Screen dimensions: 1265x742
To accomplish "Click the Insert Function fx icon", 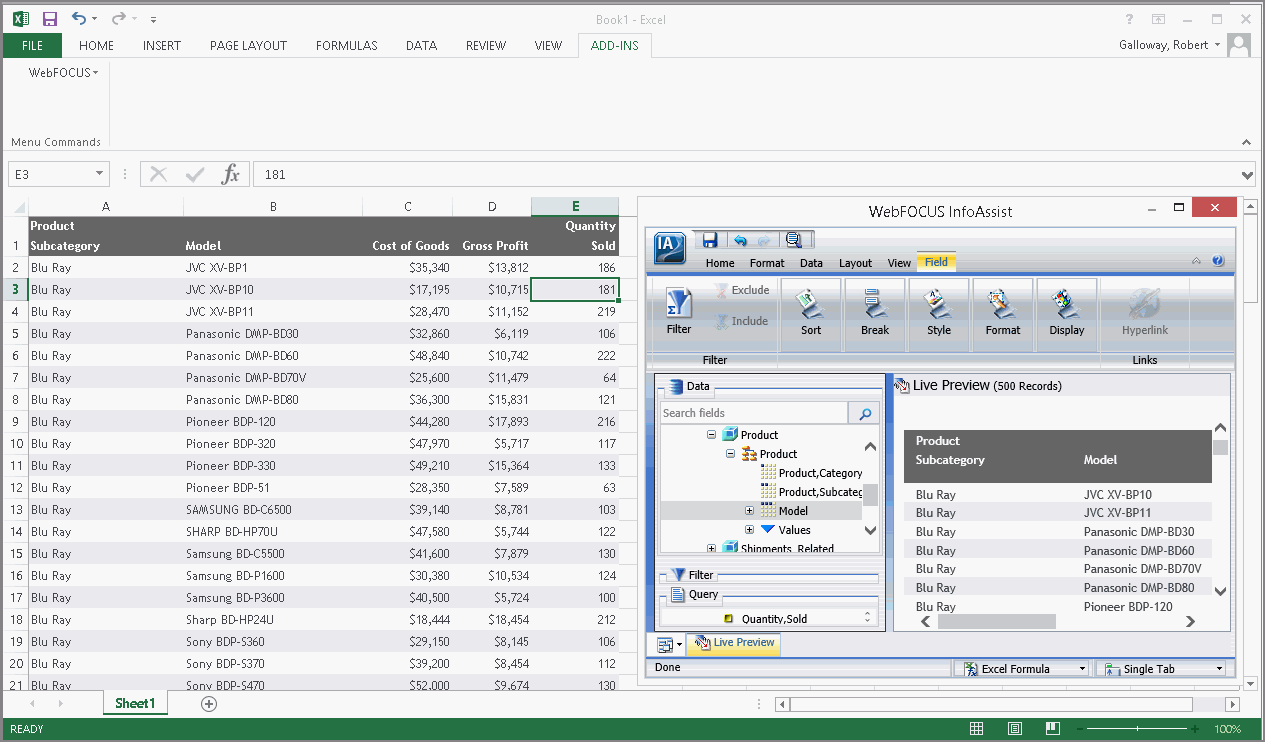I will click(231, 174).
